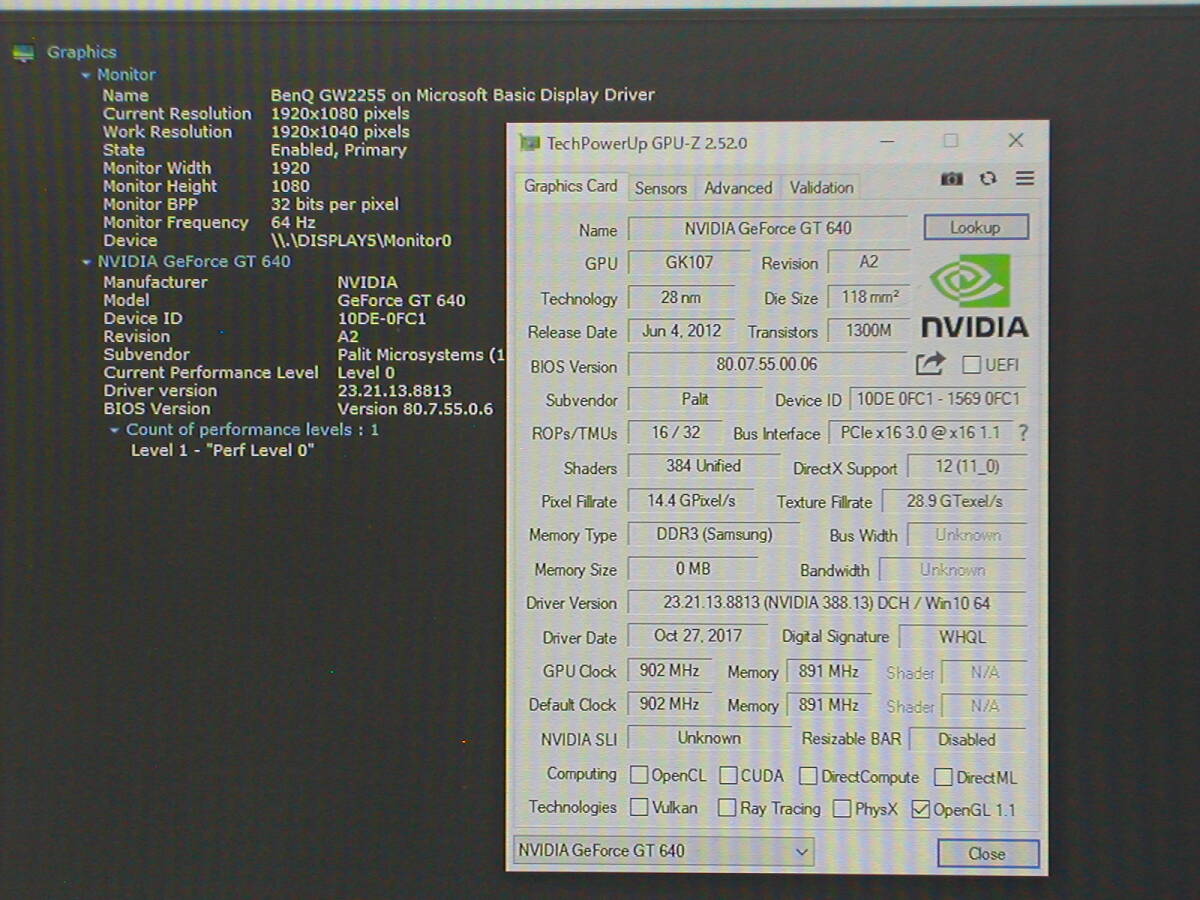This screenshot has width=1200, height=900.
Task: Click the BenQ GW2255 monitor name text
Action: point(463,95)
